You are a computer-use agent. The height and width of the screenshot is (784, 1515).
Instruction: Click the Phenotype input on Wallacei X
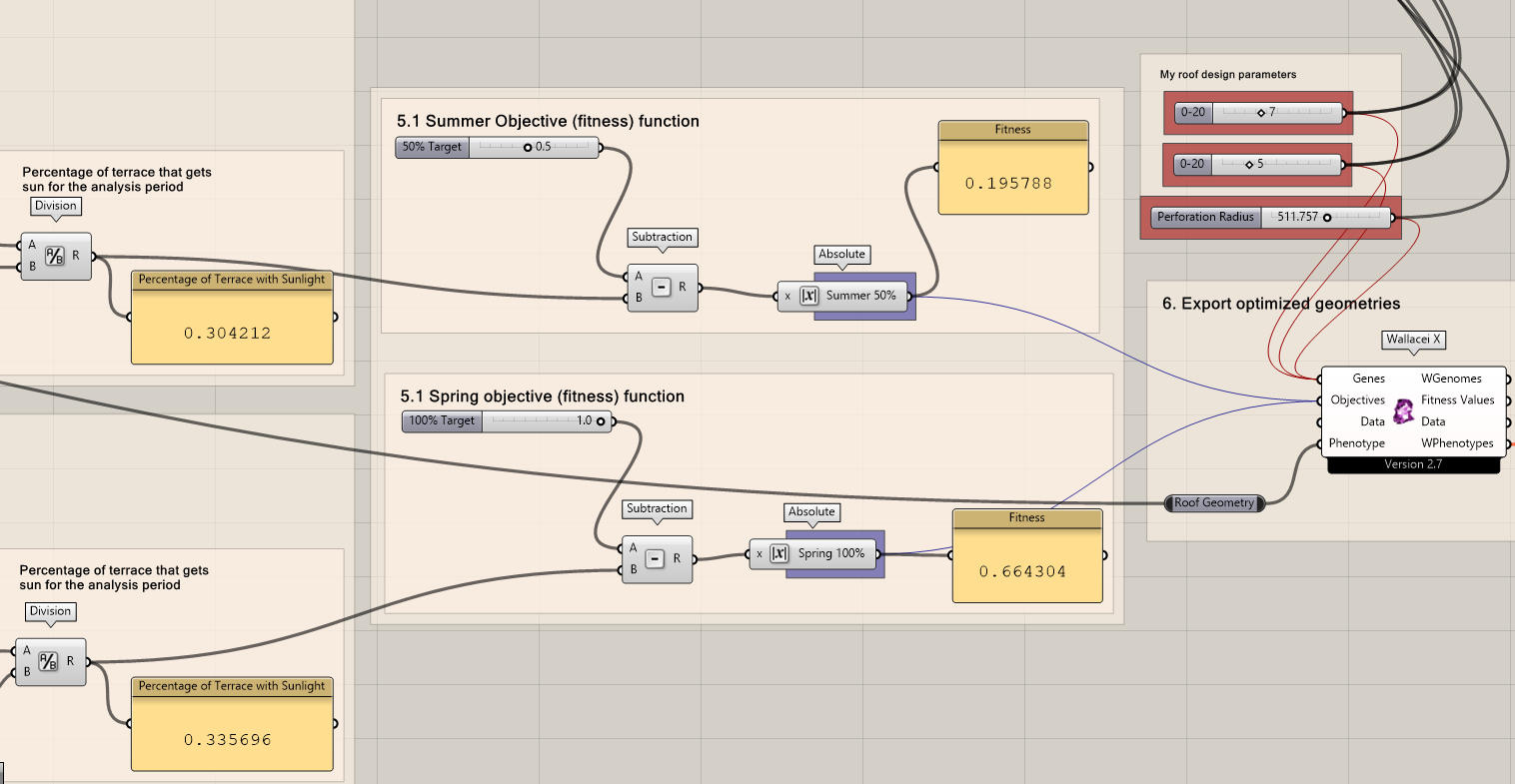click(1357, 442)
